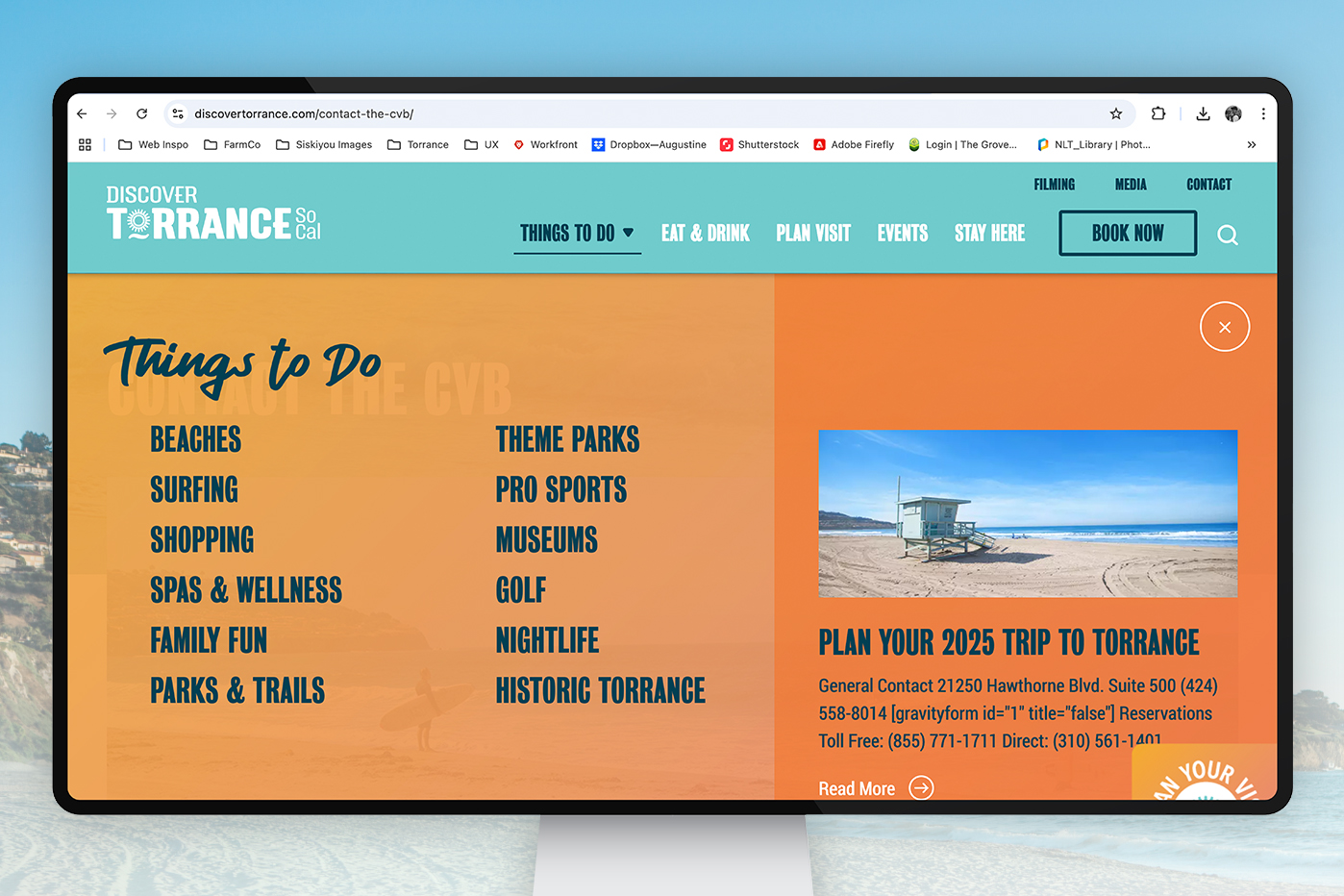The width and height of the screenshot is (1344, 896).
Task: Click the lifeguard tower beach photo
Action: coord(1027,513)
